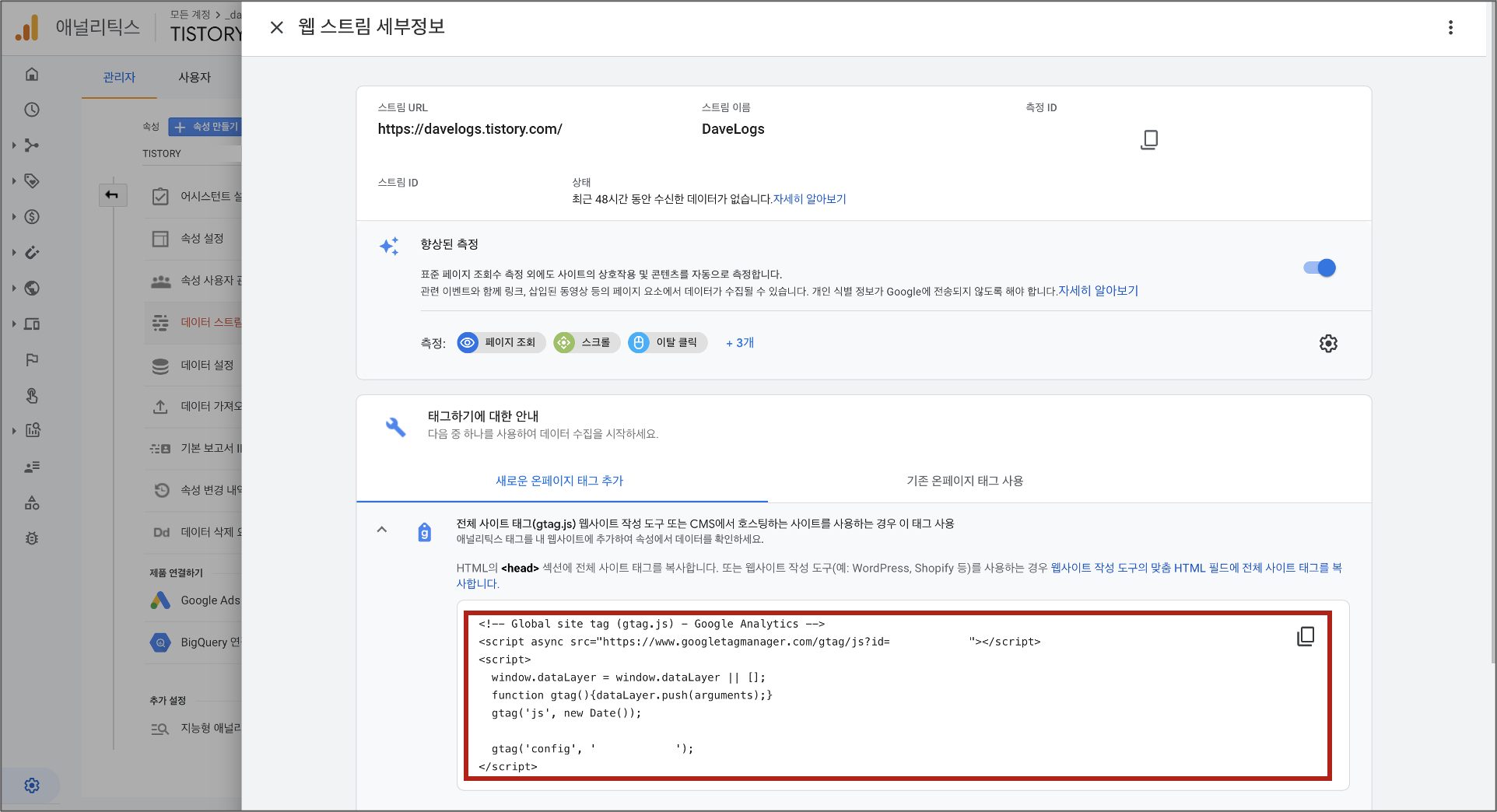This screenshot has height=812, width=1497.
Task: Switch to 새로운 온페이지 태그 추가 tab
Action: [x=560, y=481]
